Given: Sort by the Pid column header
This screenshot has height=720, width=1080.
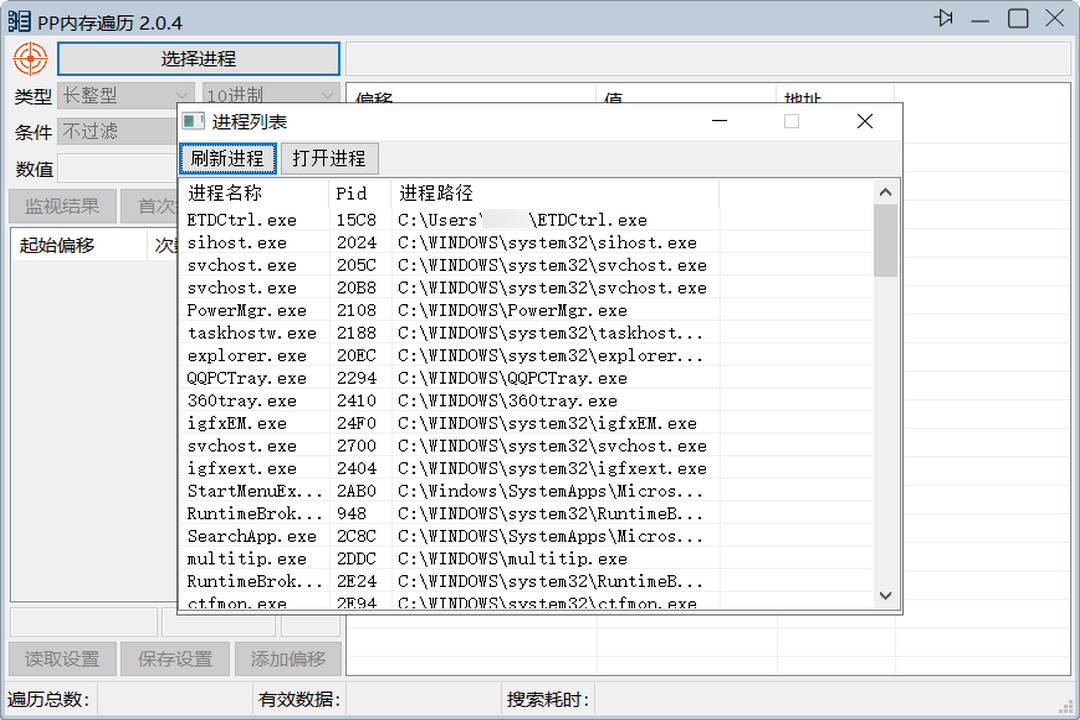Looking at the screenshot, I should click(351, 193).
